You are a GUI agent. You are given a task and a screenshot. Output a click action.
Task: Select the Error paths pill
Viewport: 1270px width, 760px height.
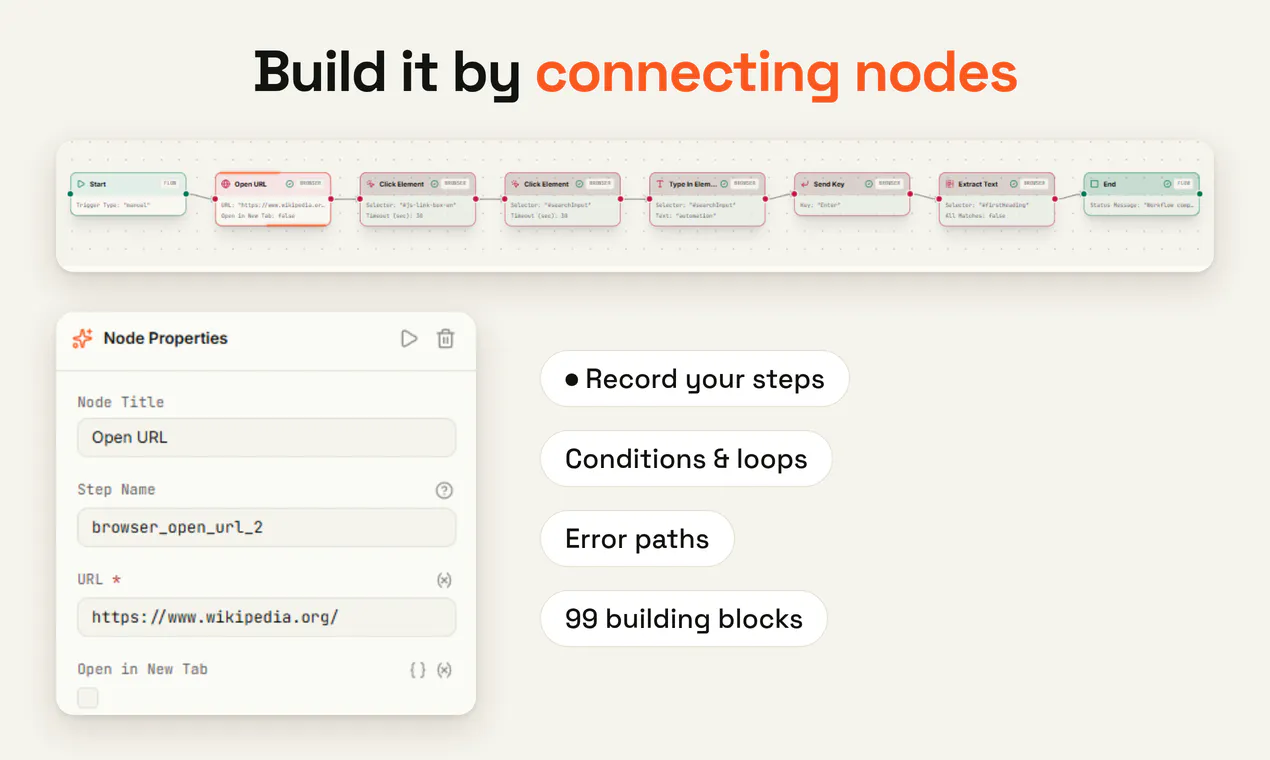click(637, 539)
